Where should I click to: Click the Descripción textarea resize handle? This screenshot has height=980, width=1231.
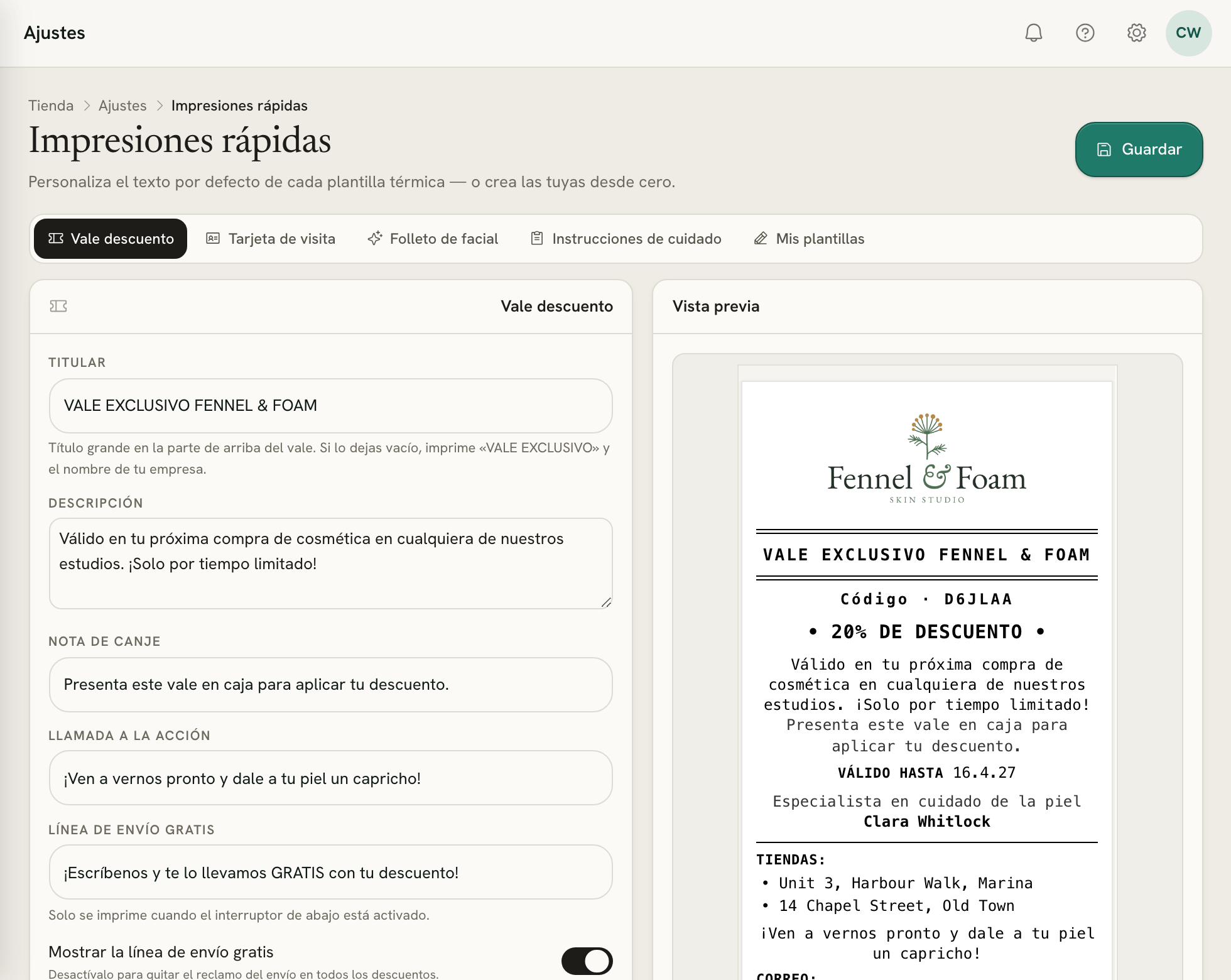tap(606, 602)
